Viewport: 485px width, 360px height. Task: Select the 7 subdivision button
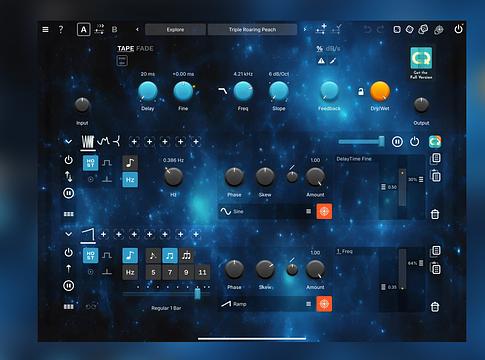[x=170, y=272]
